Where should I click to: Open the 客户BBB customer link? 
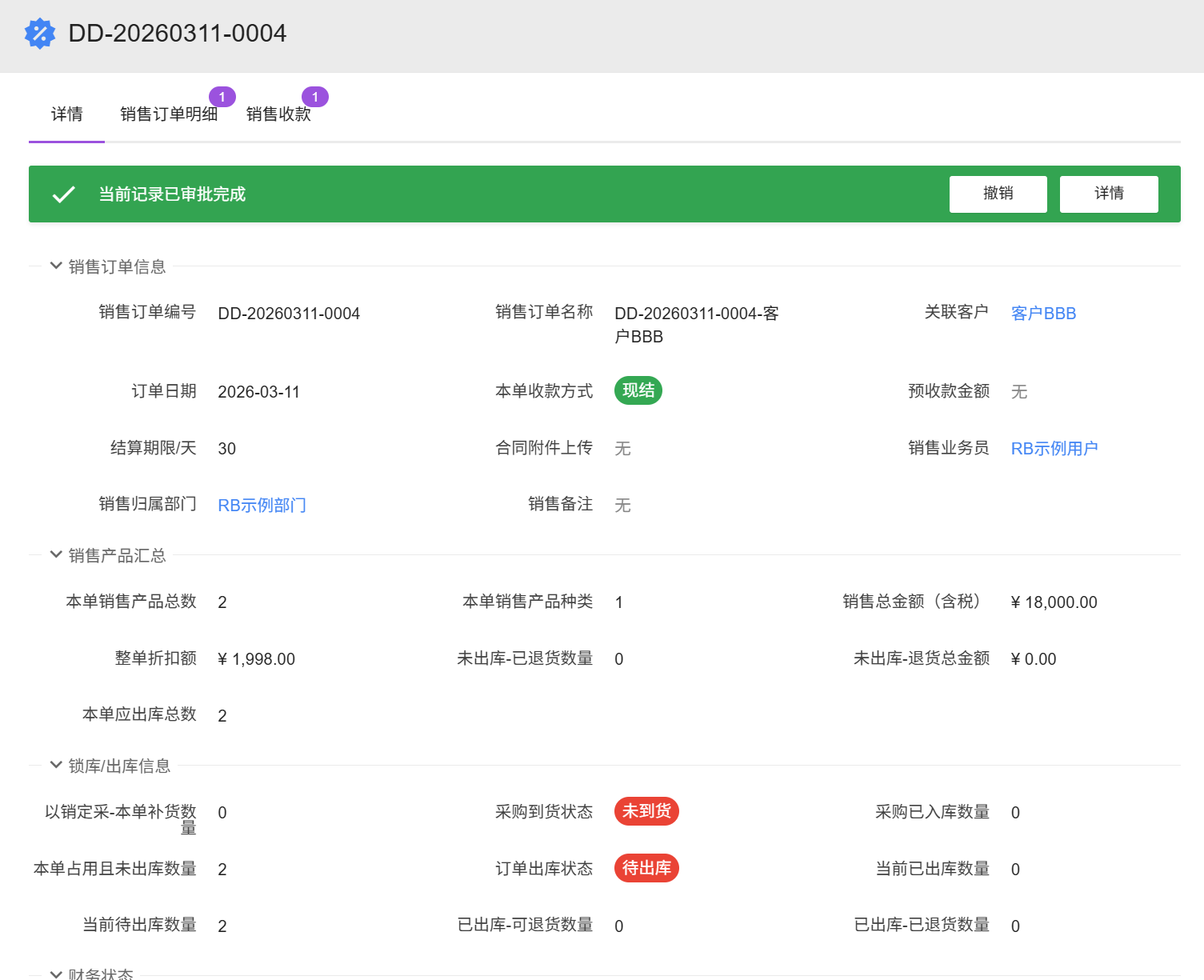[1043, 314]
